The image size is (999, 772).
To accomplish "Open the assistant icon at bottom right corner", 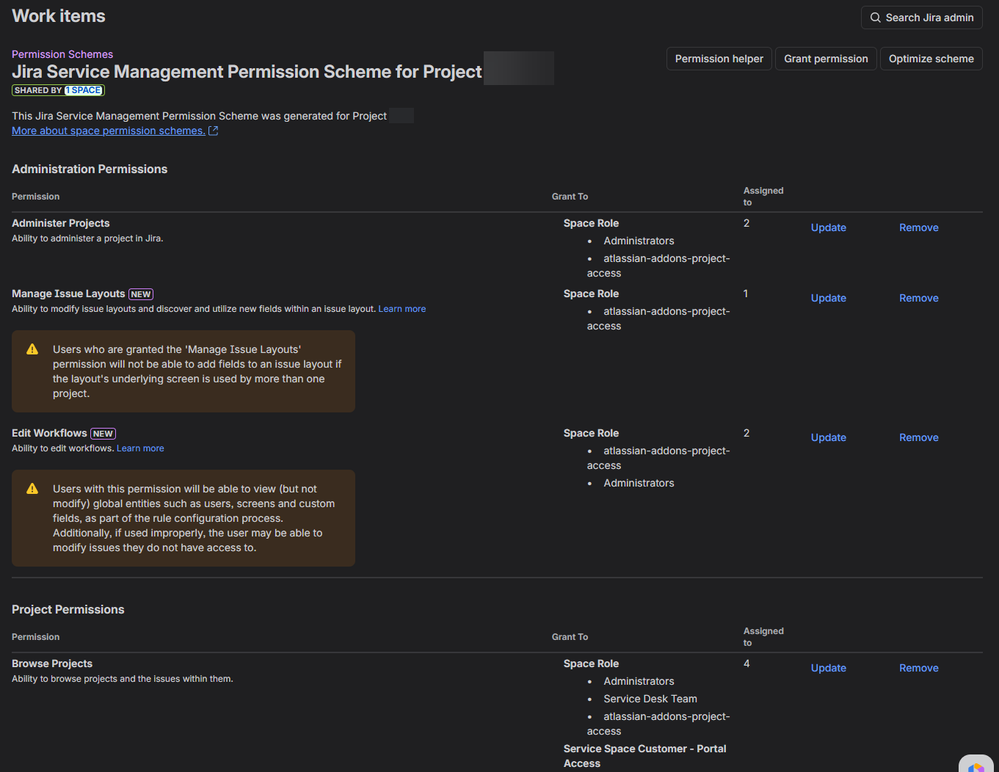I will click(975, 764).
